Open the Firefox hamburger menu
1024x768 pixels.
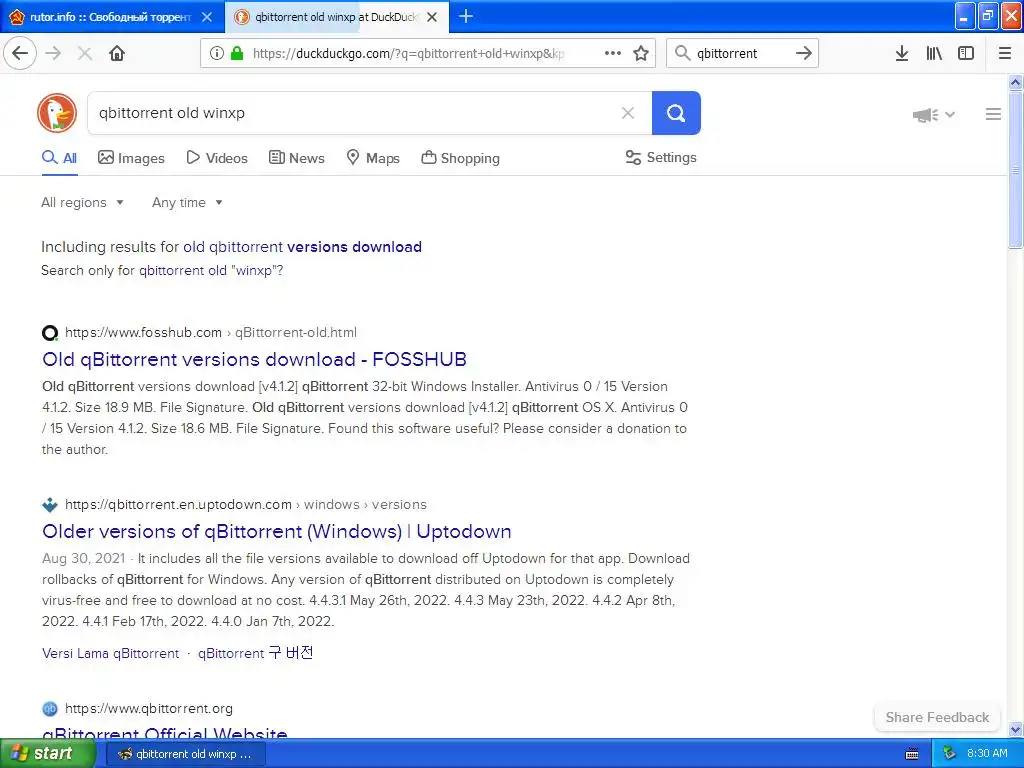point(1005,53)
